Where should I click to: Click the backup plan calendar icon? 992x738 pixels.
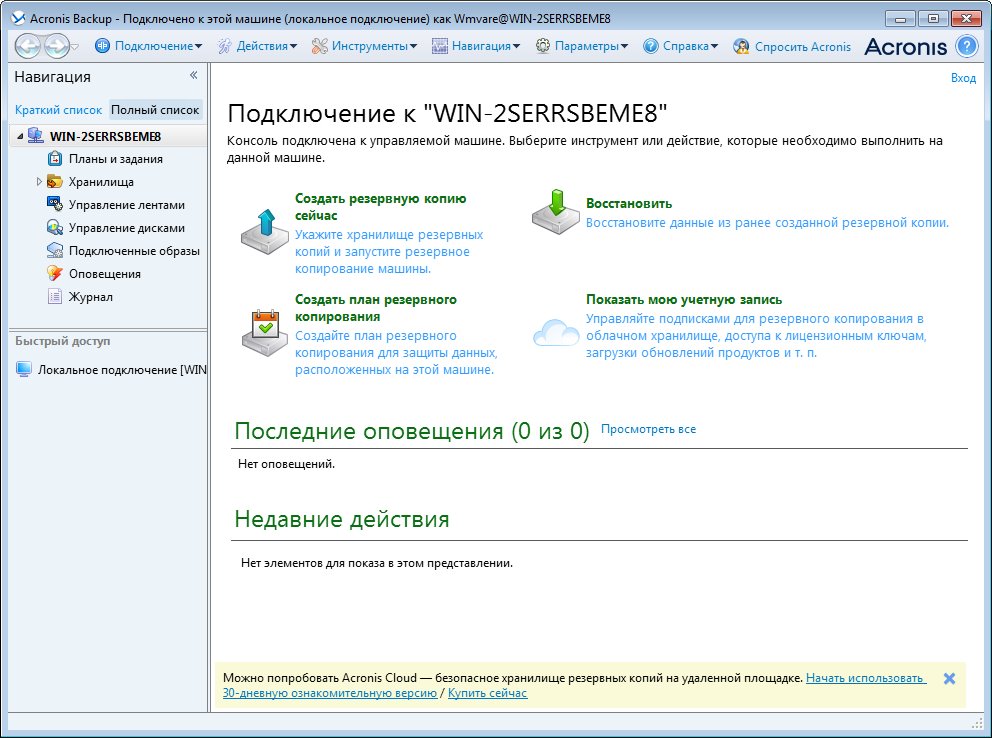click(265, 331)
